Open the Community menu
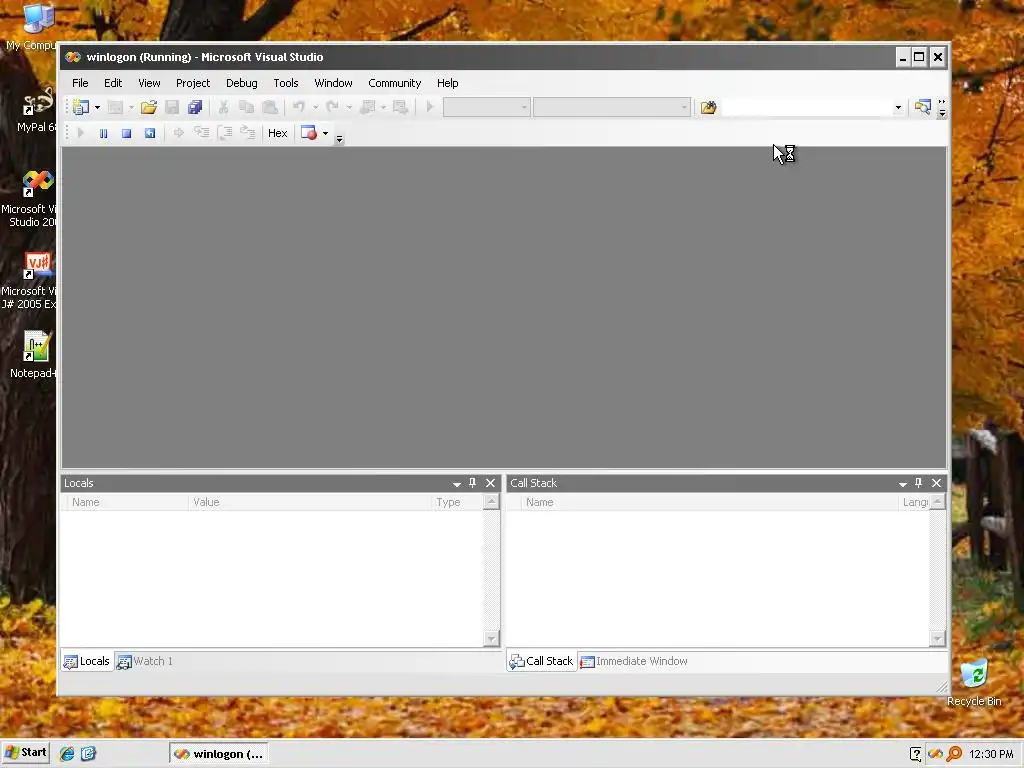This screenshot has height=768, width=1024. coord(394,83)
